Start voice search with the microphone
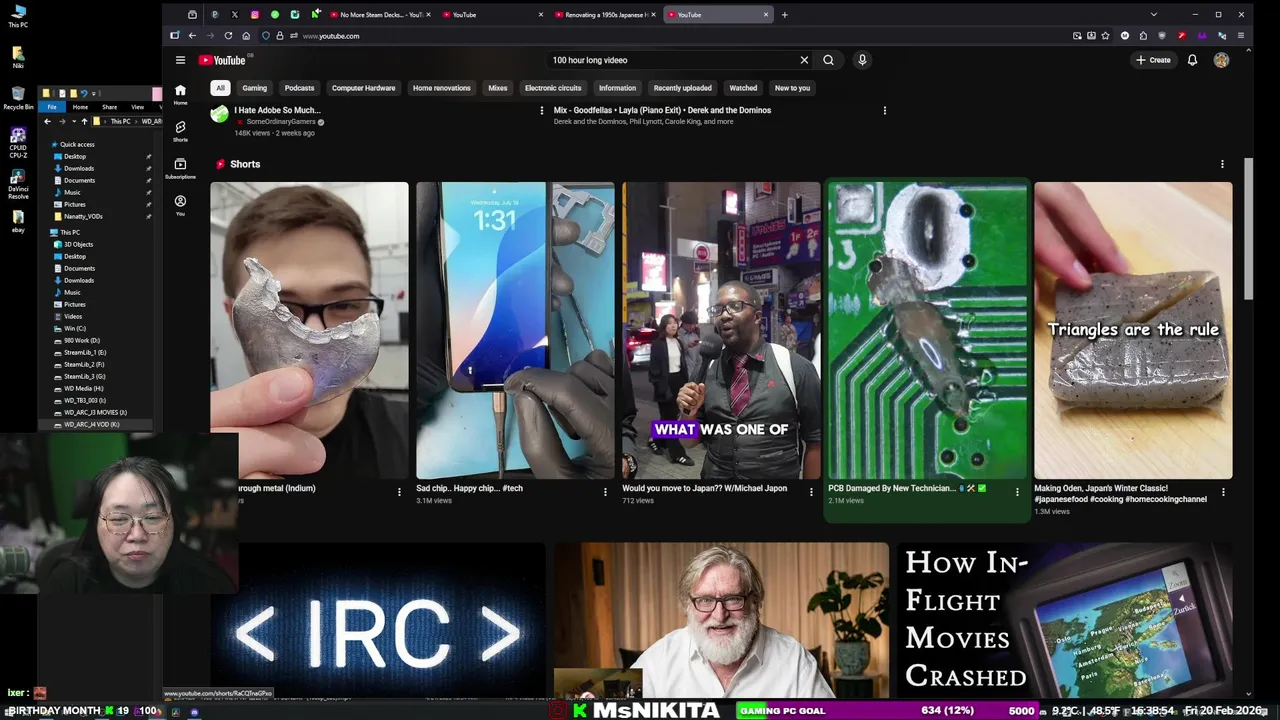 click(862, 60)
